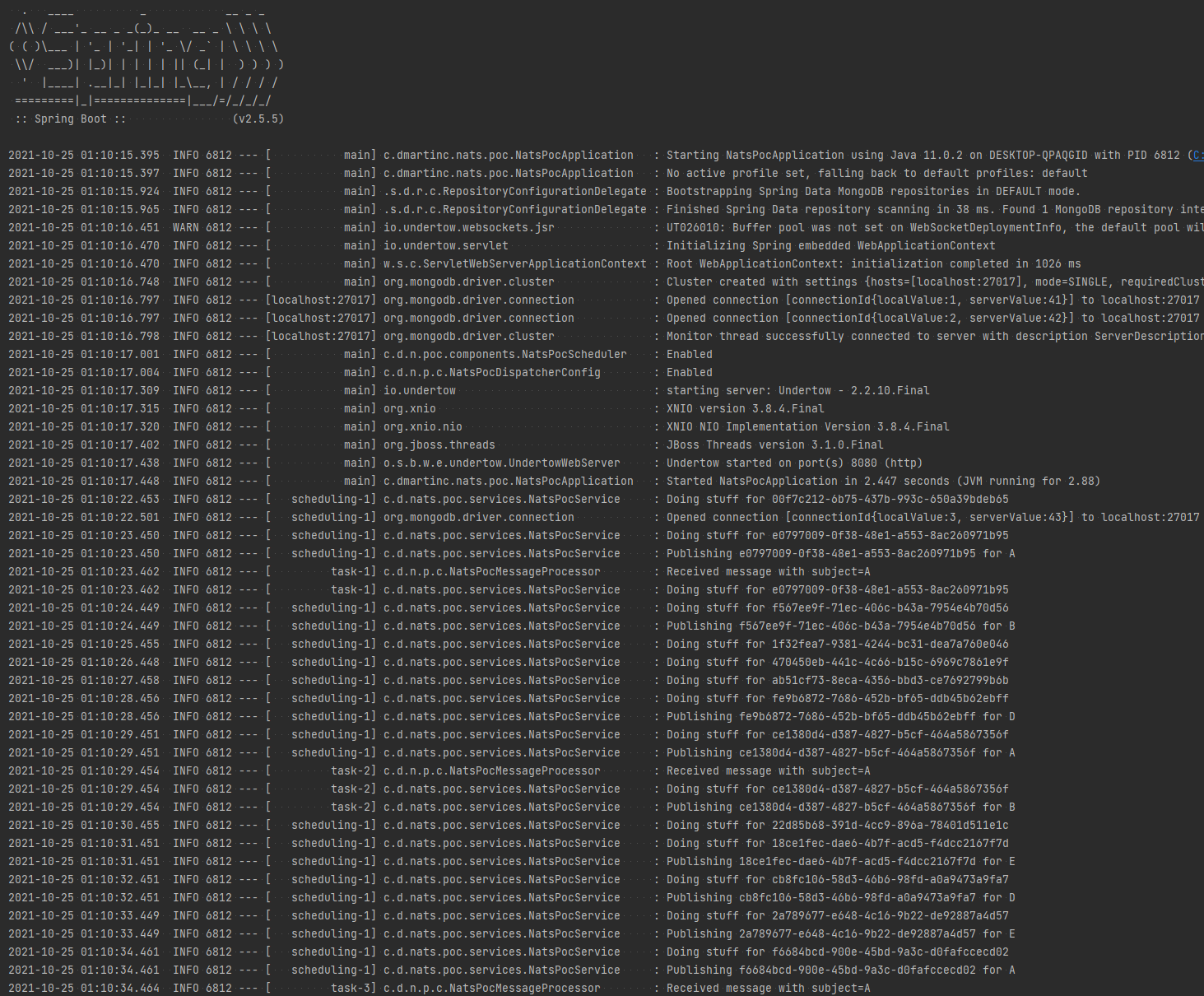Click 'XNIO NIO Implementation Version 3.8.4.Final' message
Image resolution: width=1204 pixels, height=996 pixels.
(x=808, y=427)
